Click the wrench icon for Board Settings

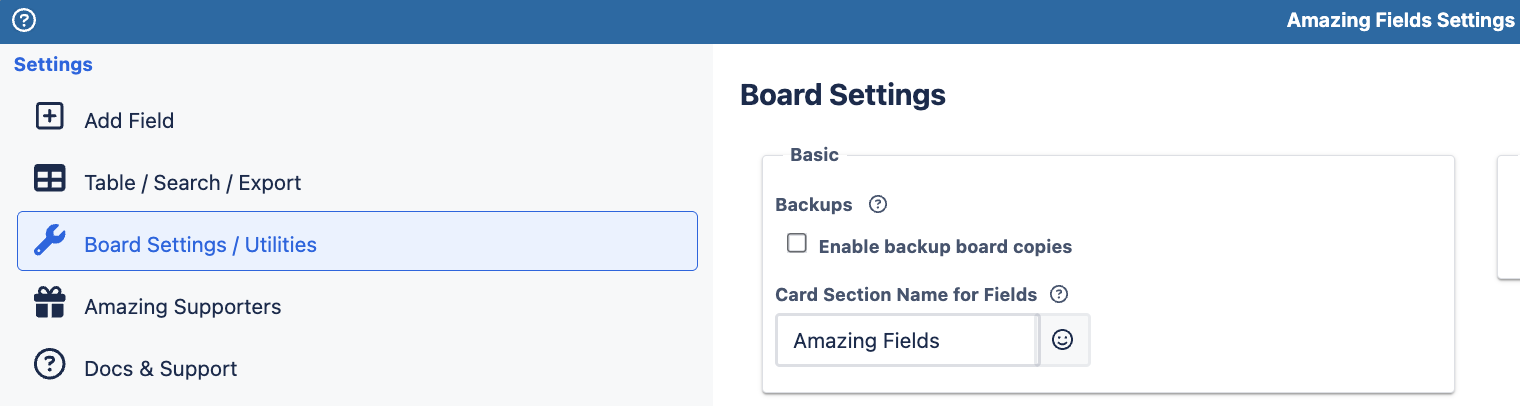click(x=49, y=241)
